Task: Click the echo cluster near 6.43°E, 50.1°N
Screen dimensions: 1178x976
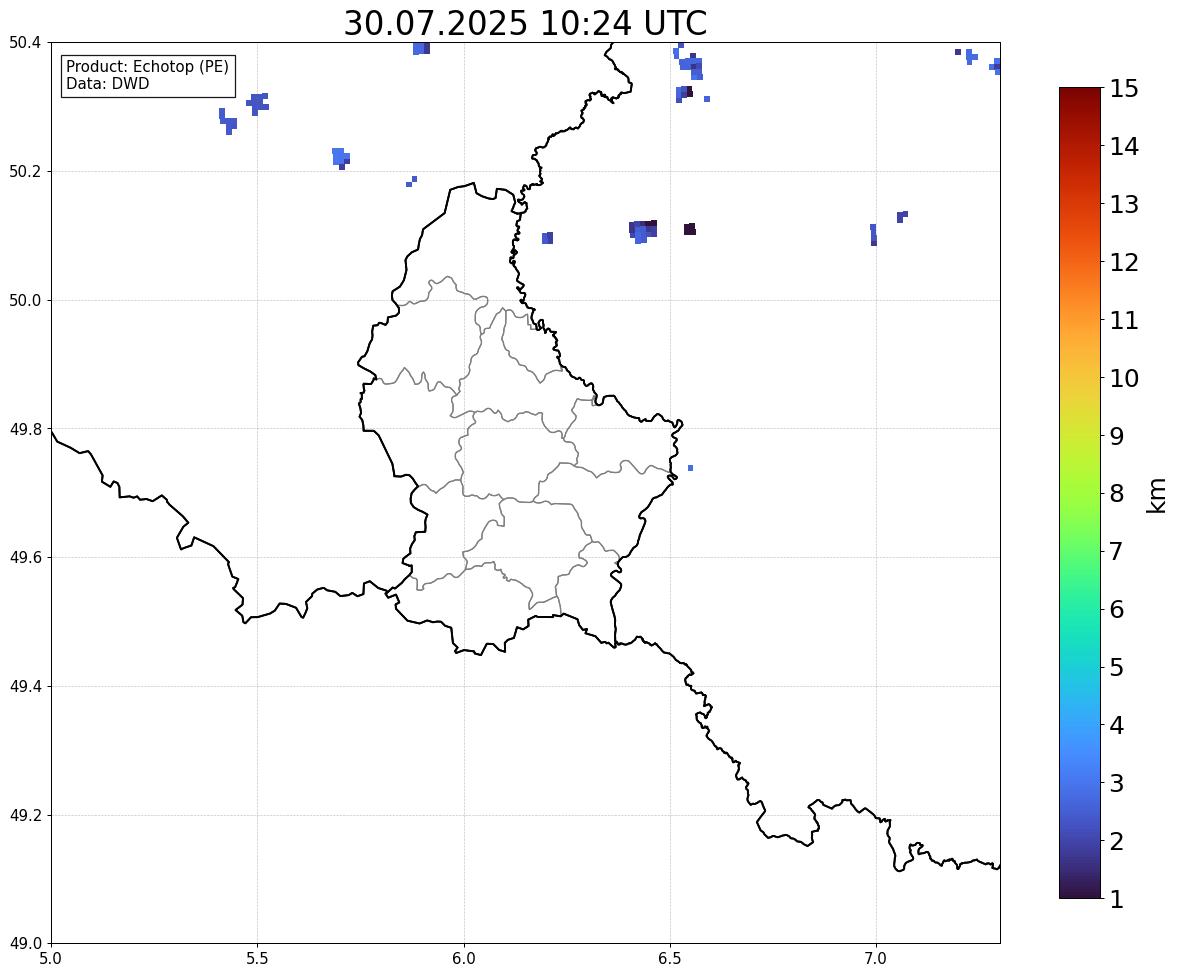Action: point(643,231)
